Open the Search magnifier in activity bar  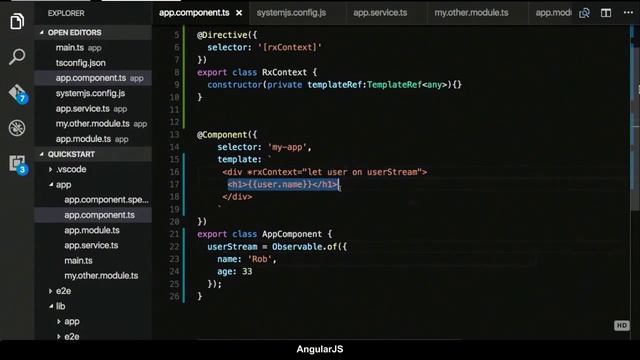[17, 57]
